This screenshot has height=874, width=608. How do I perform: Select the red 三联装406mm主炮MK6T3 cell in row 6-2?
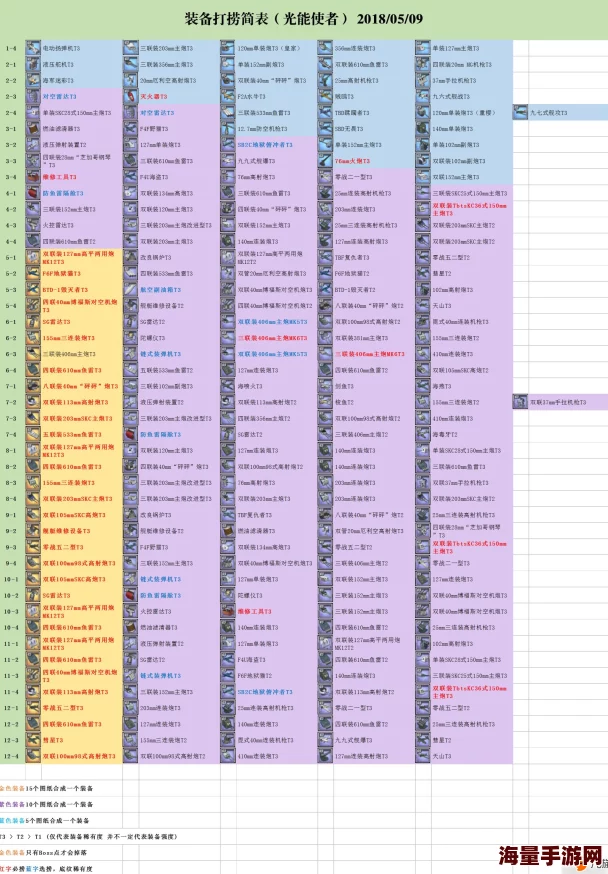[x=273, y=338]
